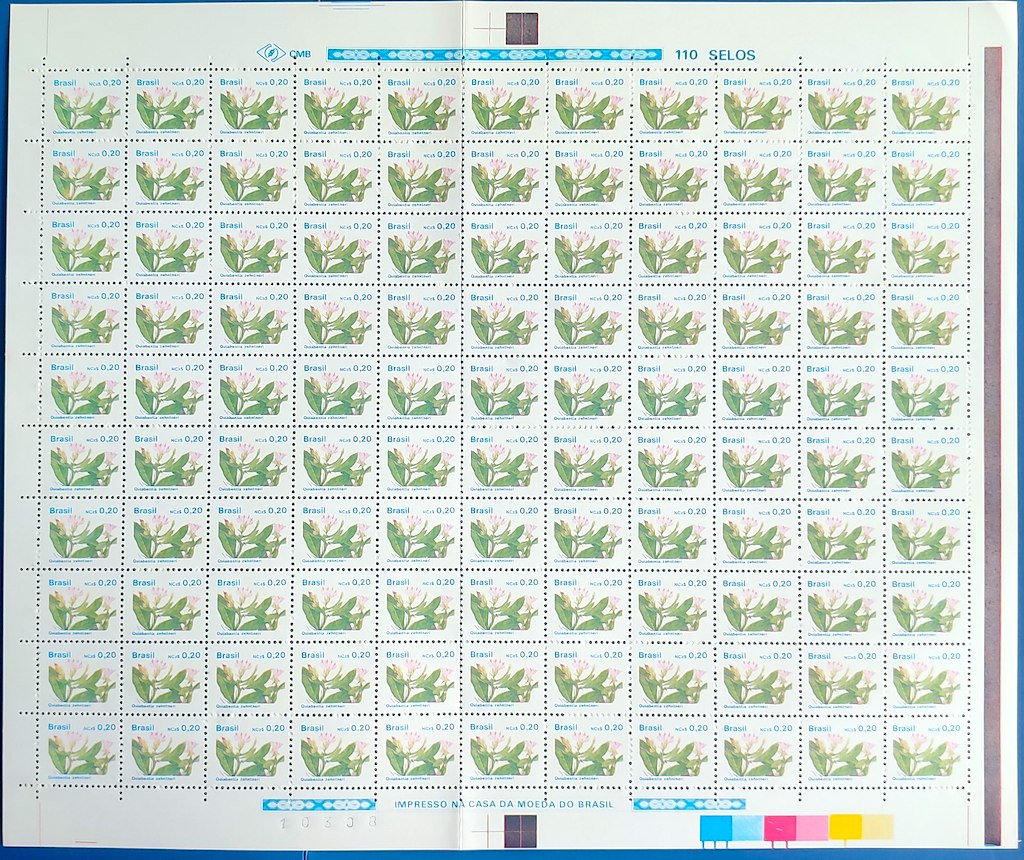The image size is (1024, 860).
Task: Click the blue ornamental band left of IMPRESSO text
Action: pyautogui.click(x=318, y=804)
